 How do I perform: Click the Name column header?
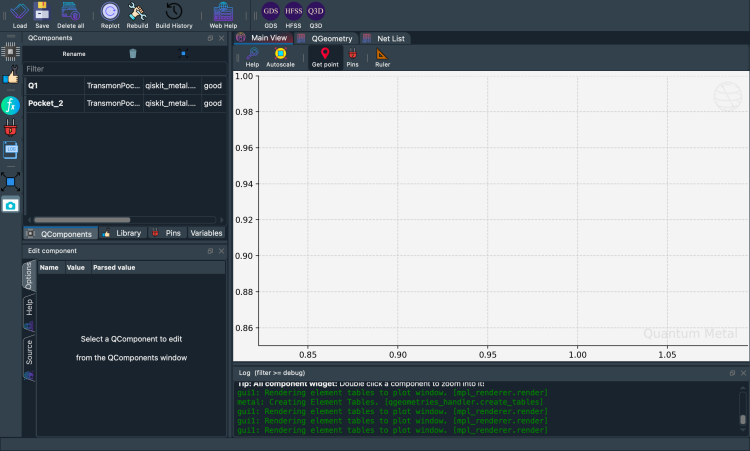49,267
